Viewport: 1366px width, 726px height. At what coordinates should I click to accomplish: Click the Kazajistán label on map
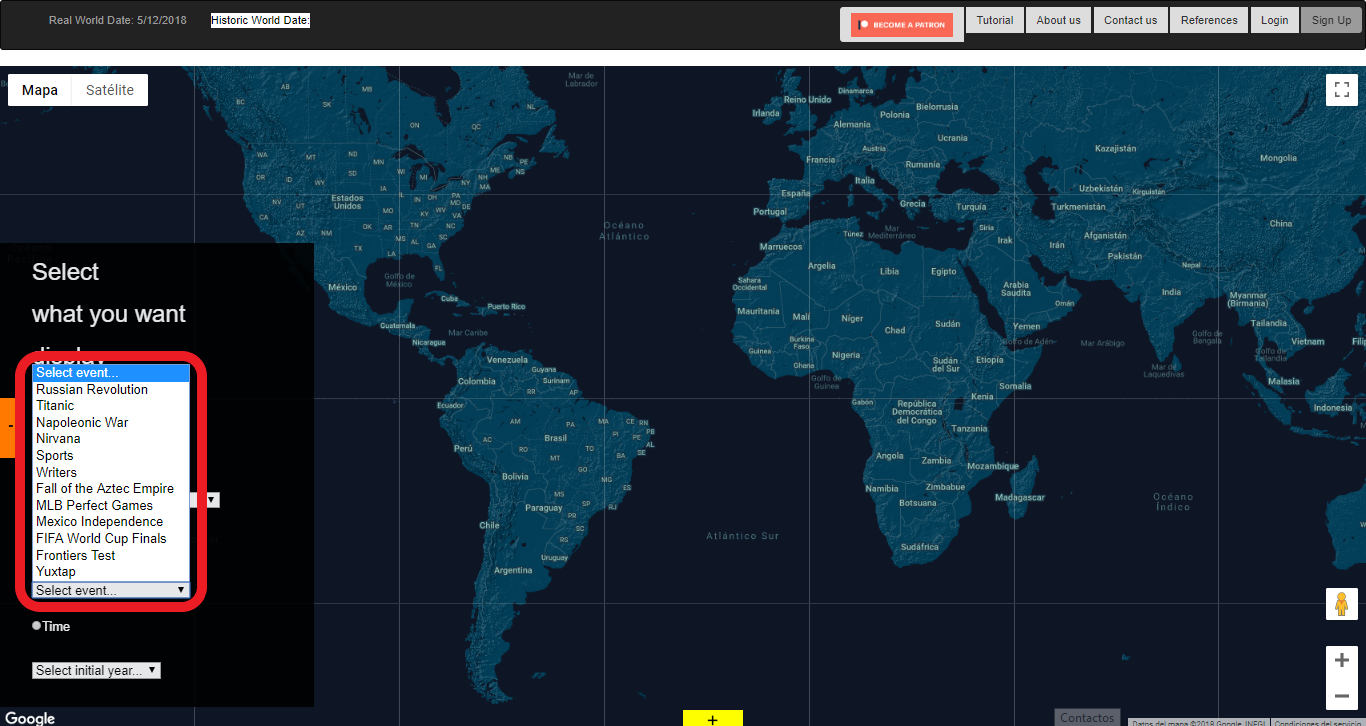1116,148
